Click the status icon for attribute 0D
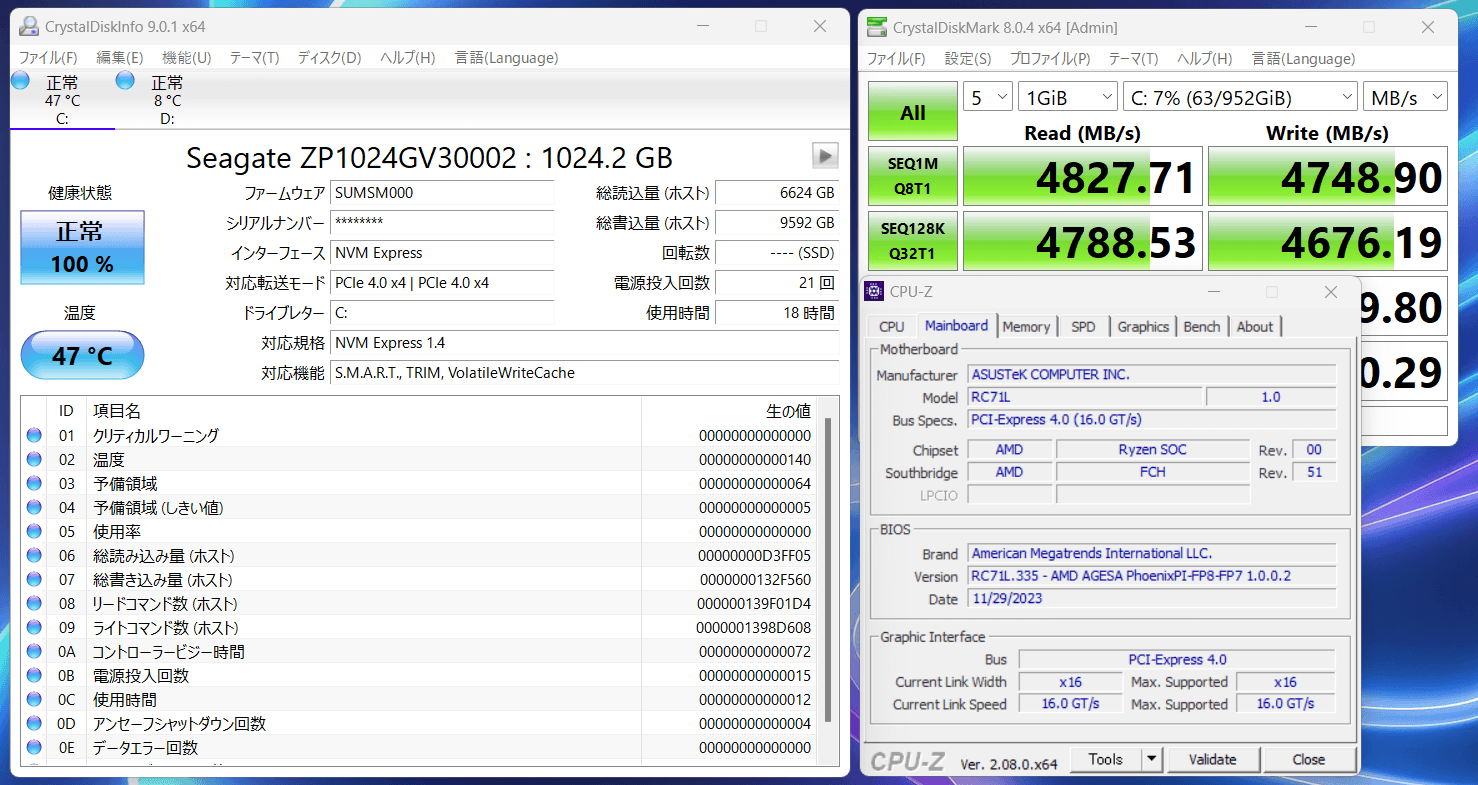Viewport: 1478px width, 785px height. (34, 723)
